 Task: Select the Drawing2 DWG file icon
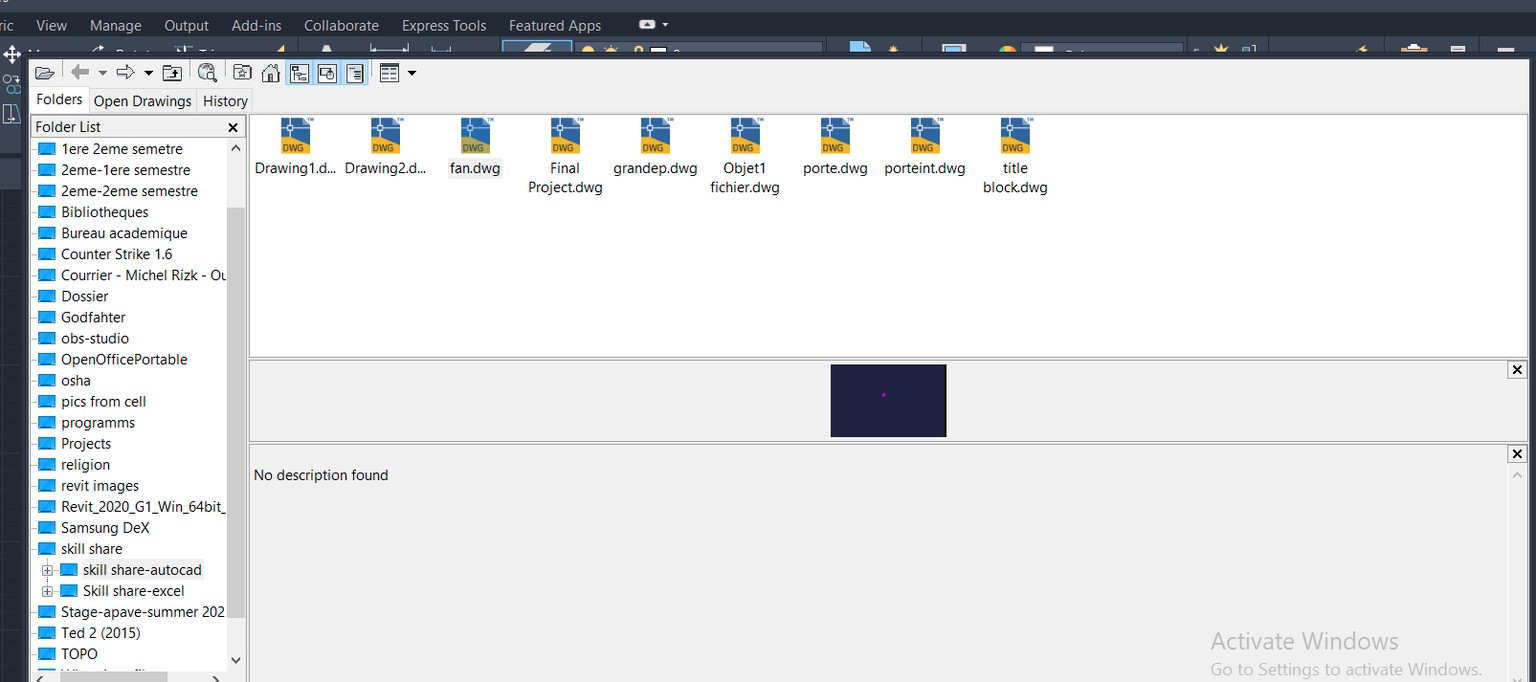[385, 136]
